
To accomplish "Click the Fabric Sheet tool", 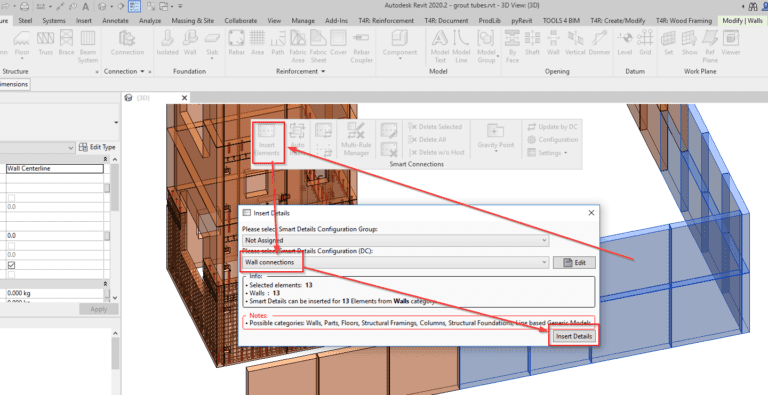I will coord(318,46).
